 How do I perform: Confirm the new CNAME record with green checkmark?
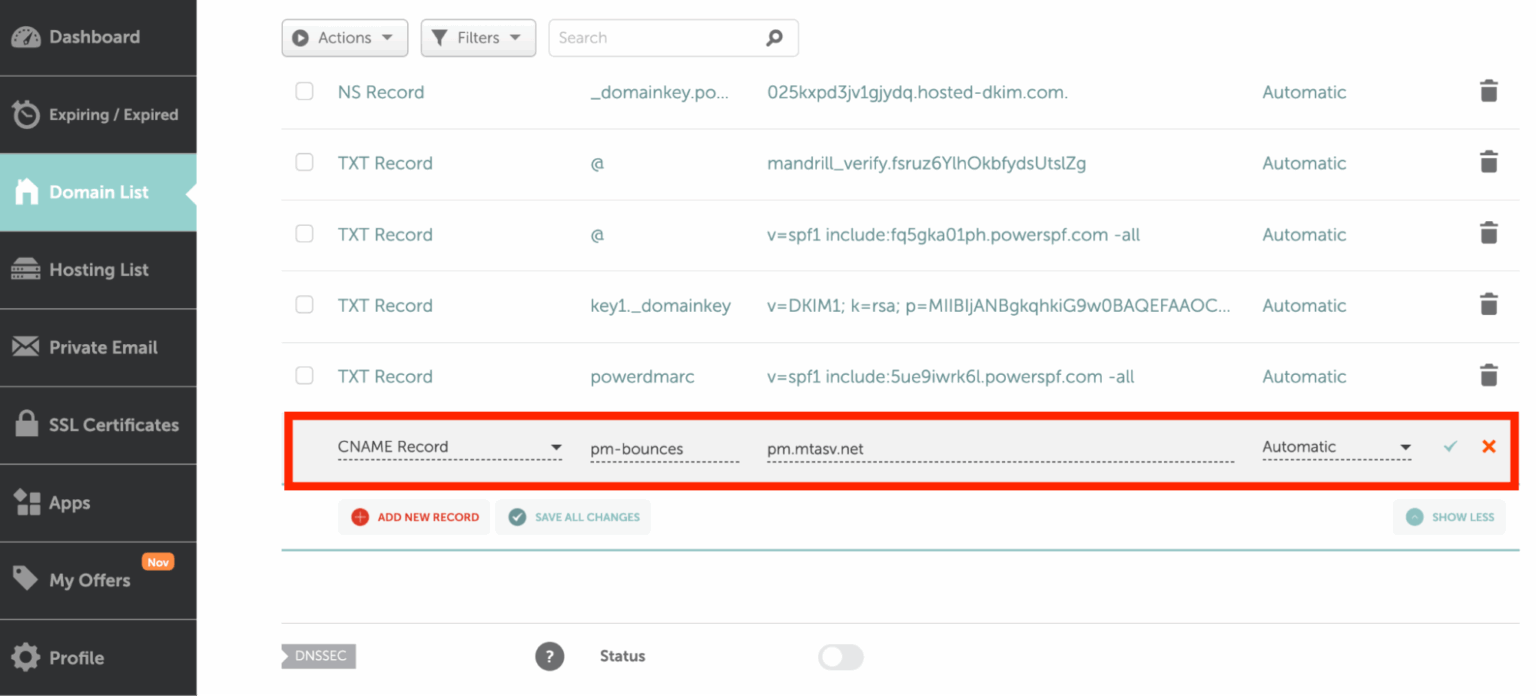(1450, 447)
